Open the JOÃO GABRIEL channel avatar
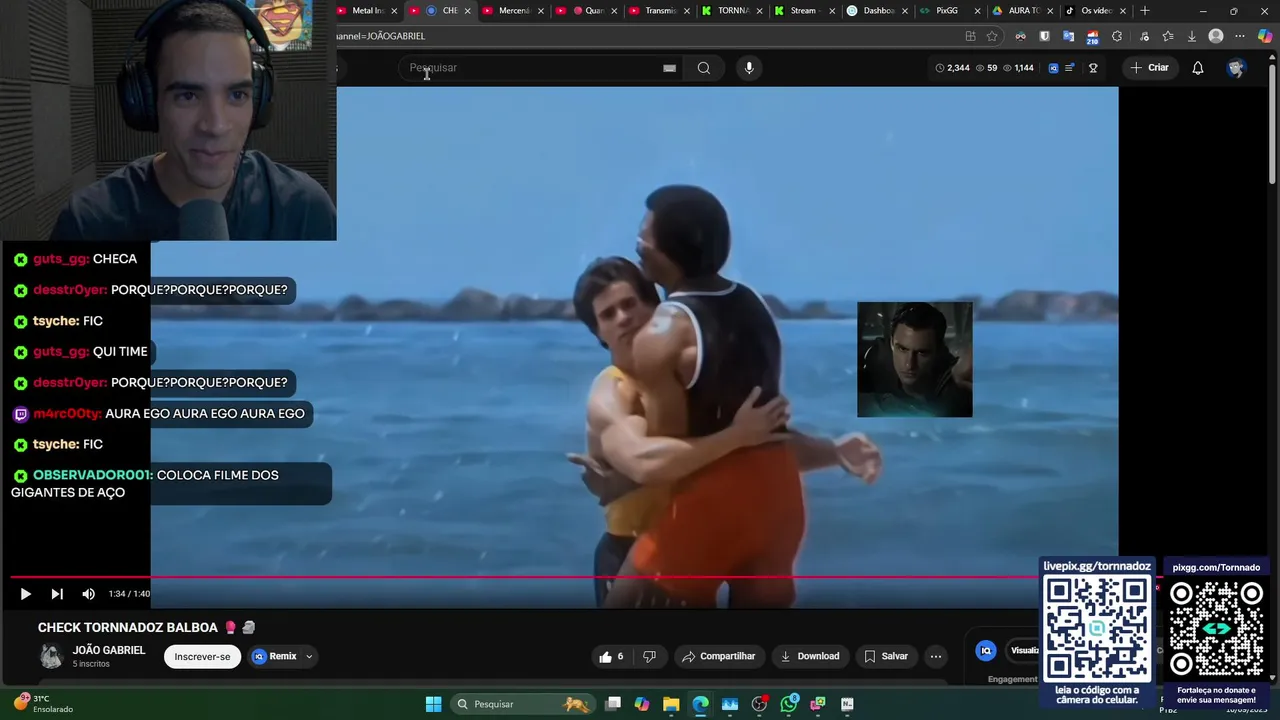 click(50, 656)
